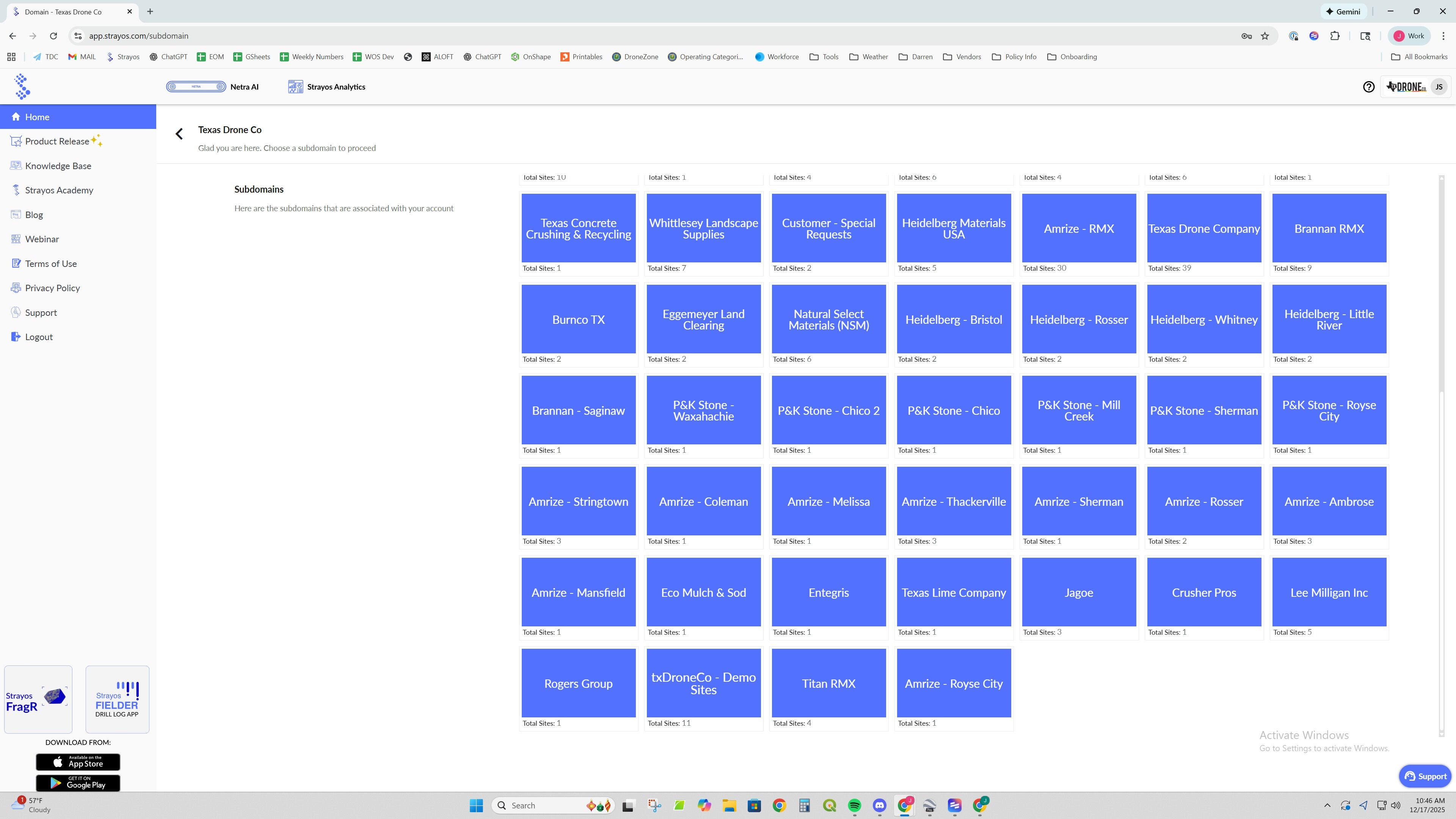This screenshot has height=819, width=1456.
Task: Show hidden system tray icons
Action: [x=1327, y=805]
